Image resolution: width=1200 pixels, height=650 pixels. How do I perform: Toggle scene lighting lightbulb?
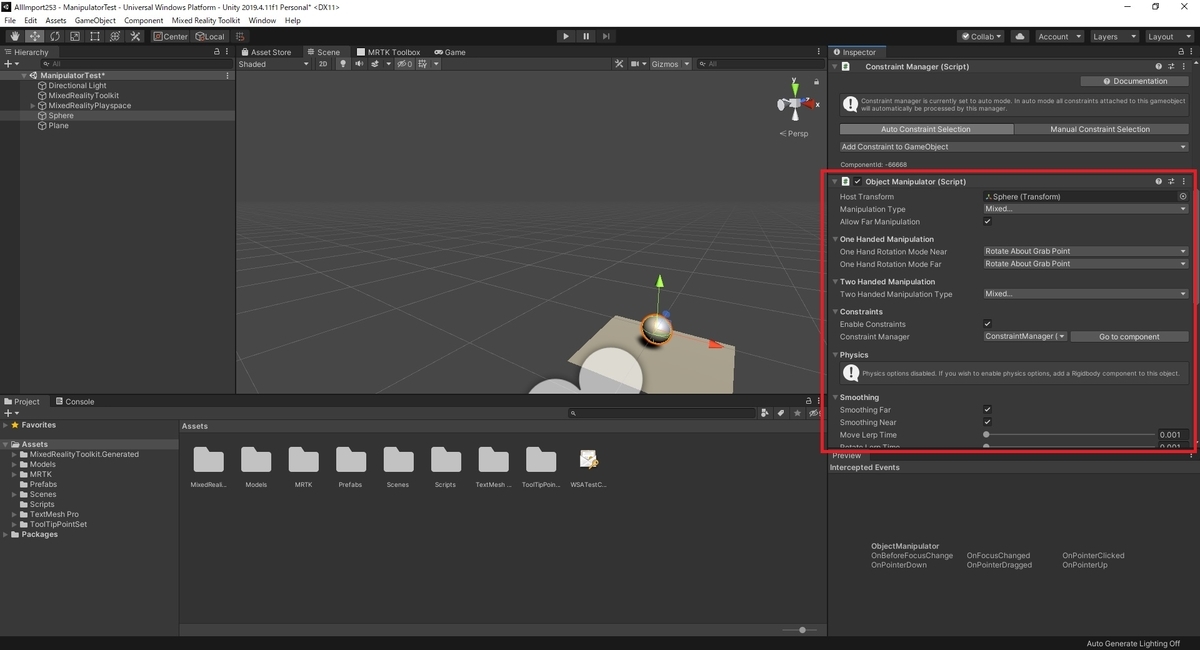click(344, 64)
